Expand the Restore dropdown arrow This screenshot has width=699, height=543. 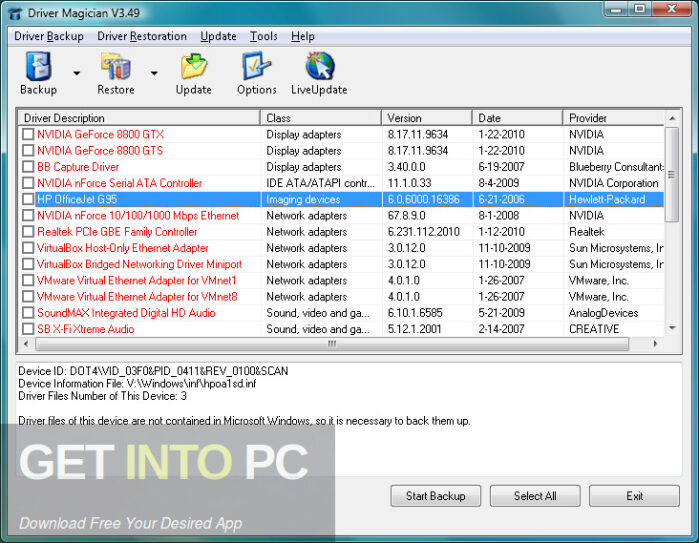click(x=154, y=73)
